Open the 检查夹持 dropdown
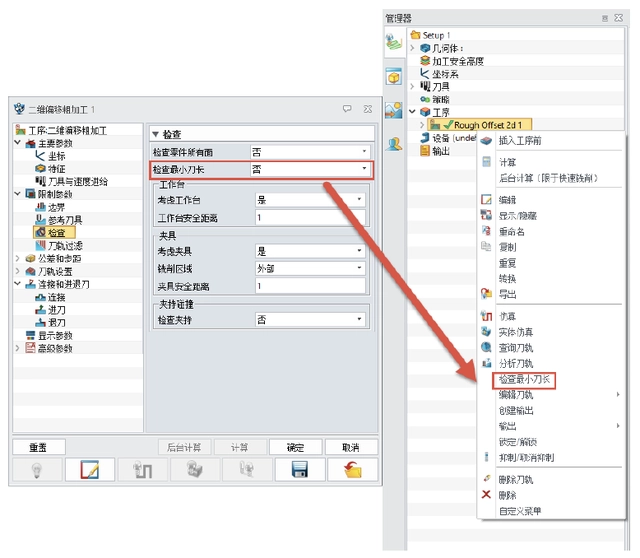Image resolution: width=640 pixels, height=558 pixels. (310, 320)
